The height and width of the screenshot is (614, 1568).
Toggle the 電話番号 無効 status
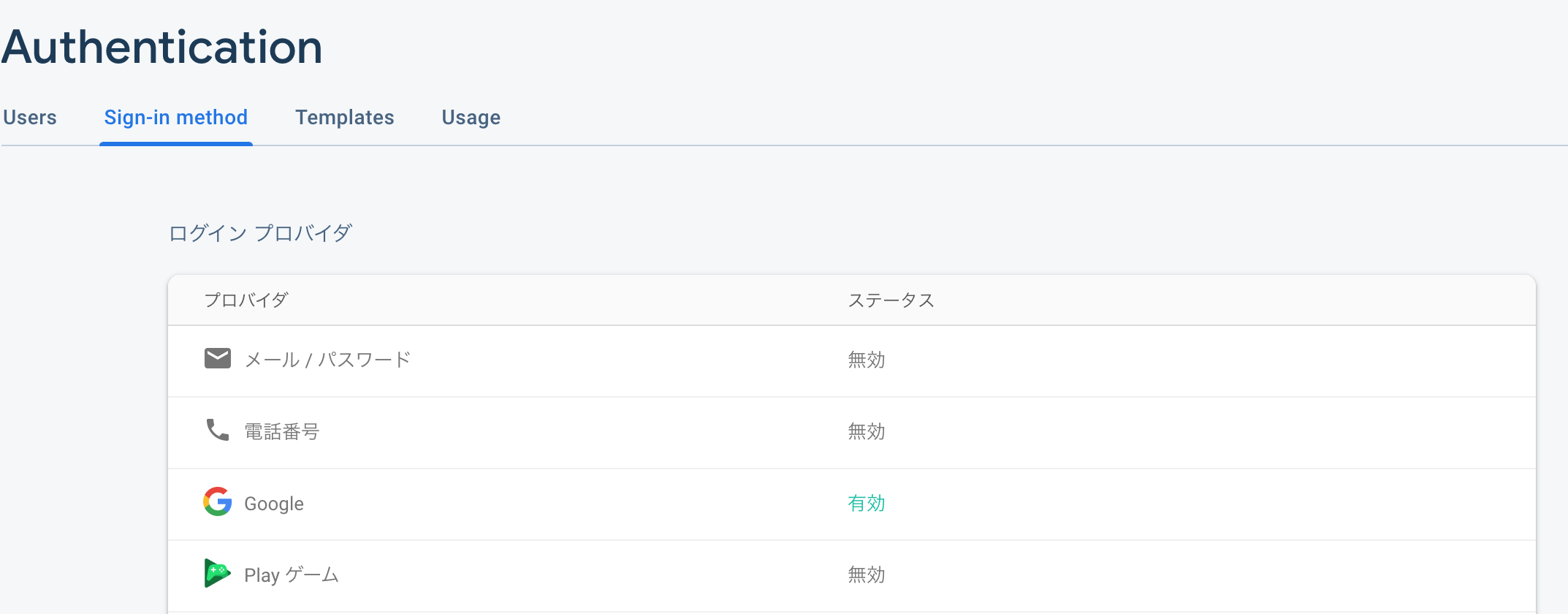click(865, 431)
